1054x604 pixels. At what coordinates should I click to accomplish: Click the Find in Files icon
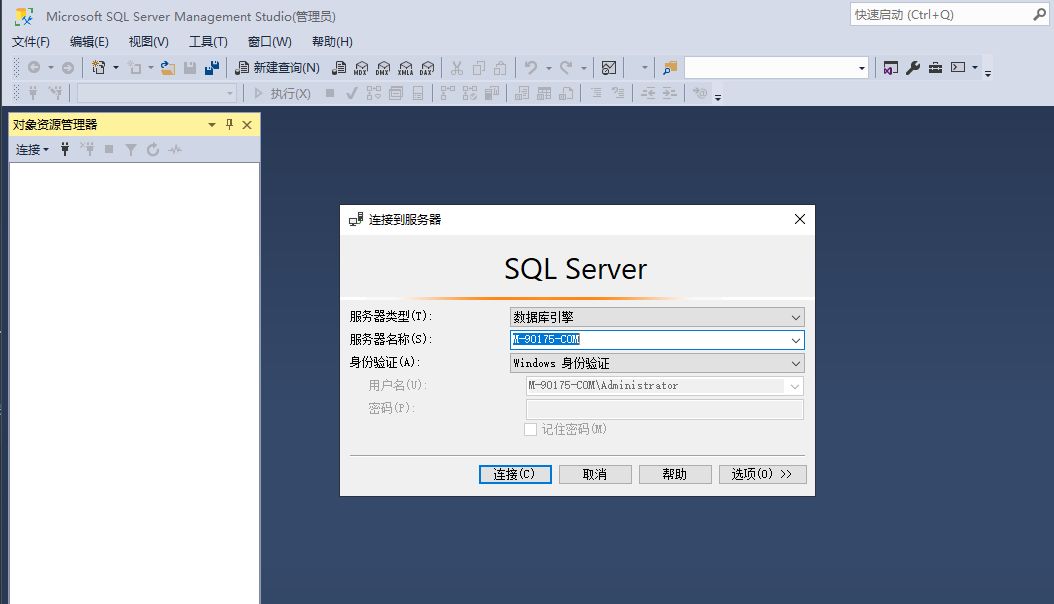pos(670,67)
